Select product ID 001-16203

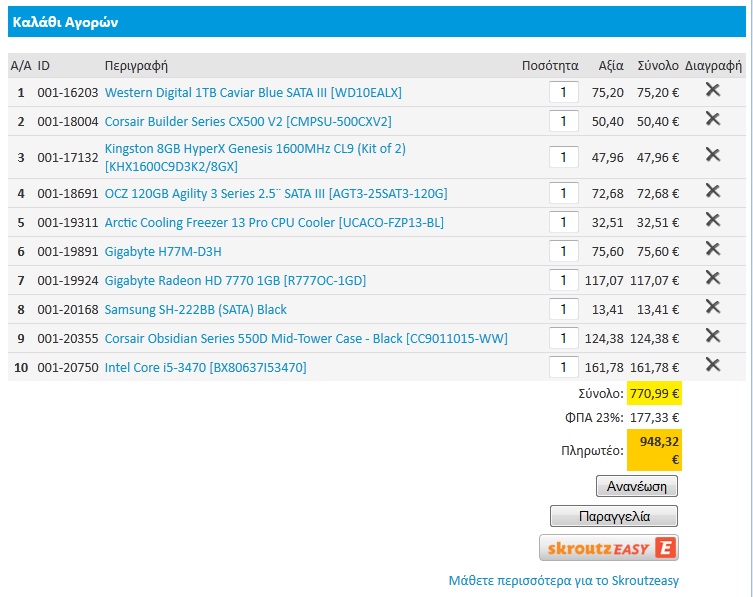68,92
